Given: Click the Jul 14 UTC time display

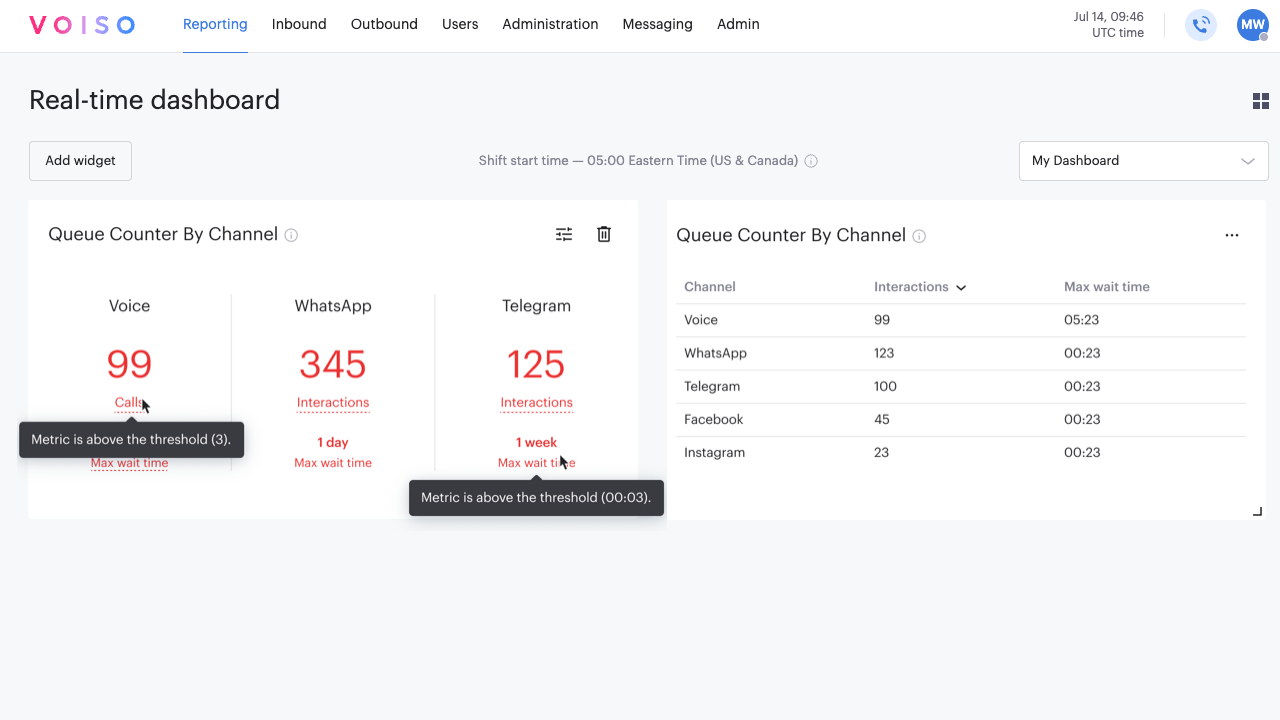Looking at the screenshot, I should tap(1108, 25).
